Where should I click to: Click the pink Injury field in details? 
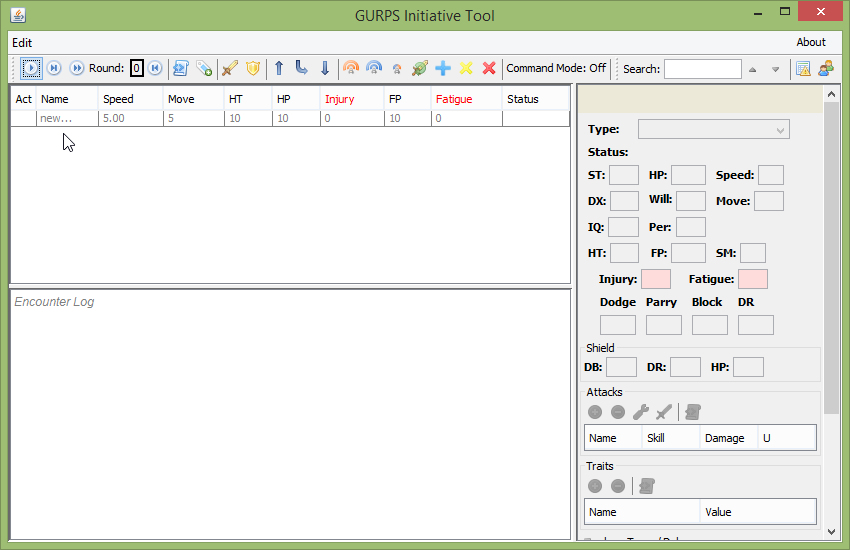[656, 279]
